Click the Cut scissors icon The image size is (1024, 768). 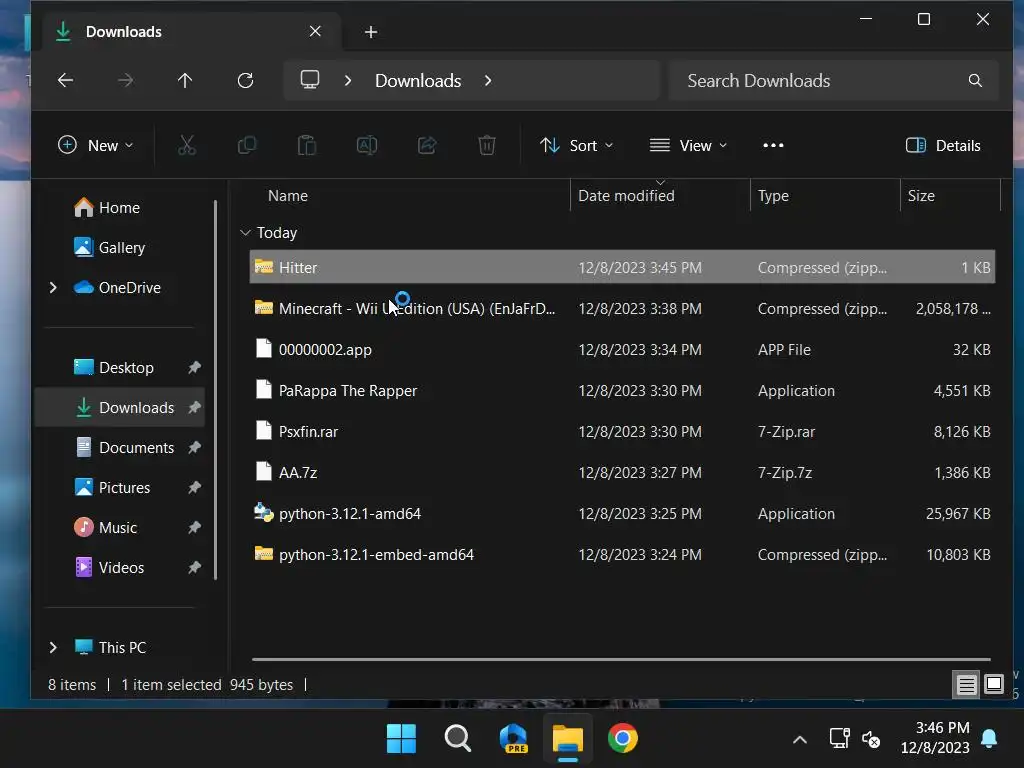[187, 145]
